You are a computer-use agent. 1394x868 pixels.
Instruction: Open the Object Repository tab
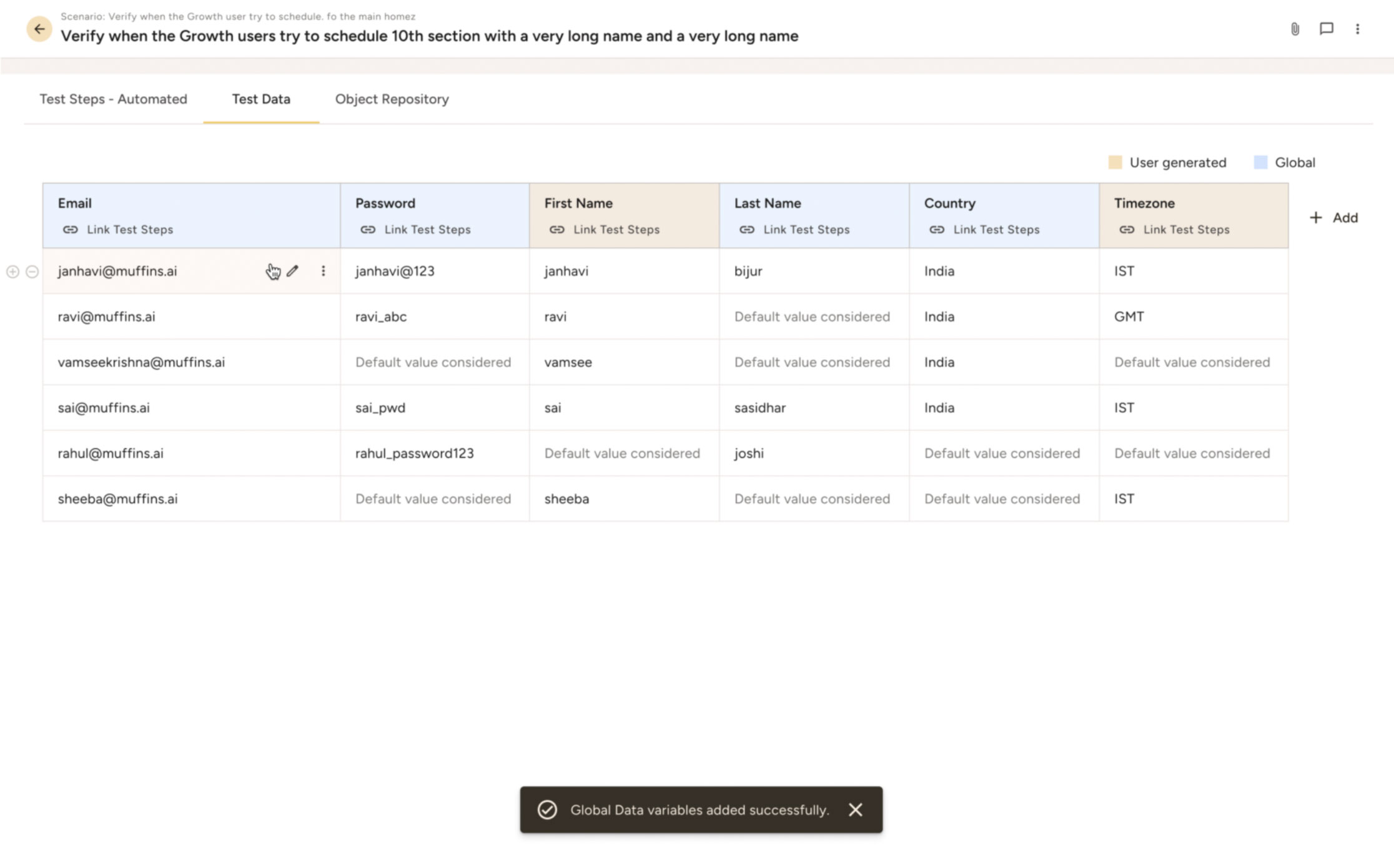click(392, 99)
